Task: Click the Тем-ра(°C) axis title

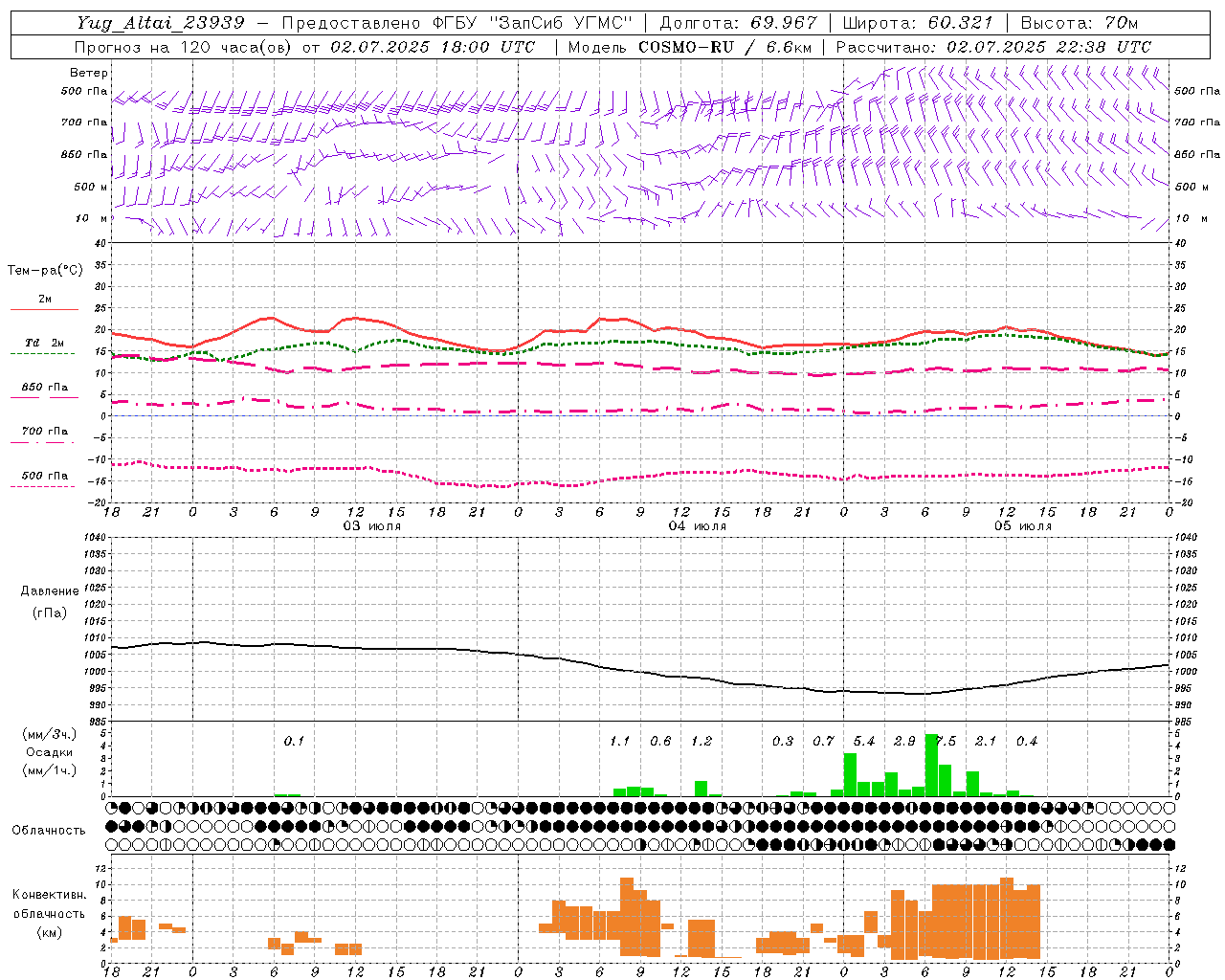Action: coord(45,271)
